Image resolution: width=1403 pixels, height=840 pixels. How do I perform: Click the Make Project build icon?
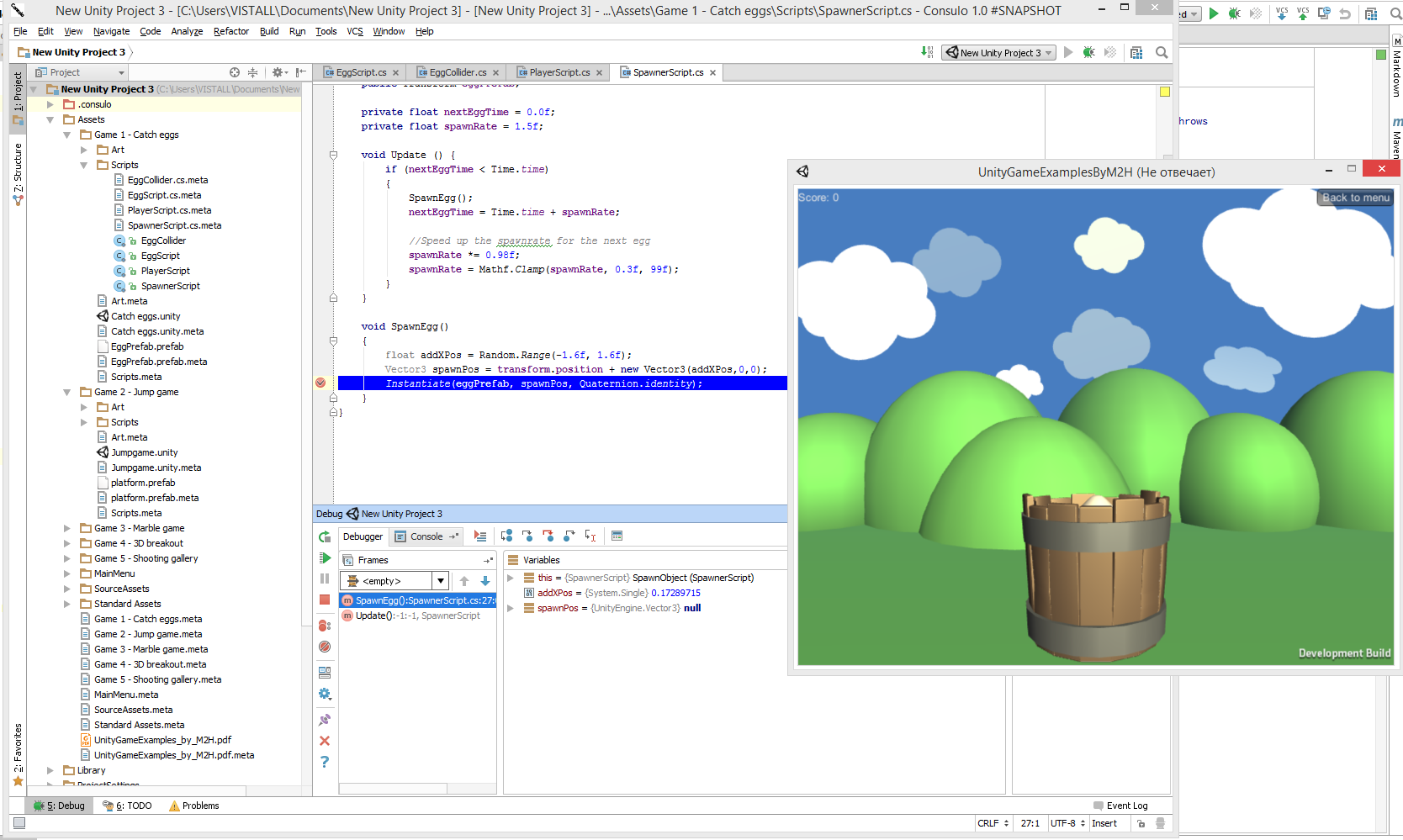point(926,52)
